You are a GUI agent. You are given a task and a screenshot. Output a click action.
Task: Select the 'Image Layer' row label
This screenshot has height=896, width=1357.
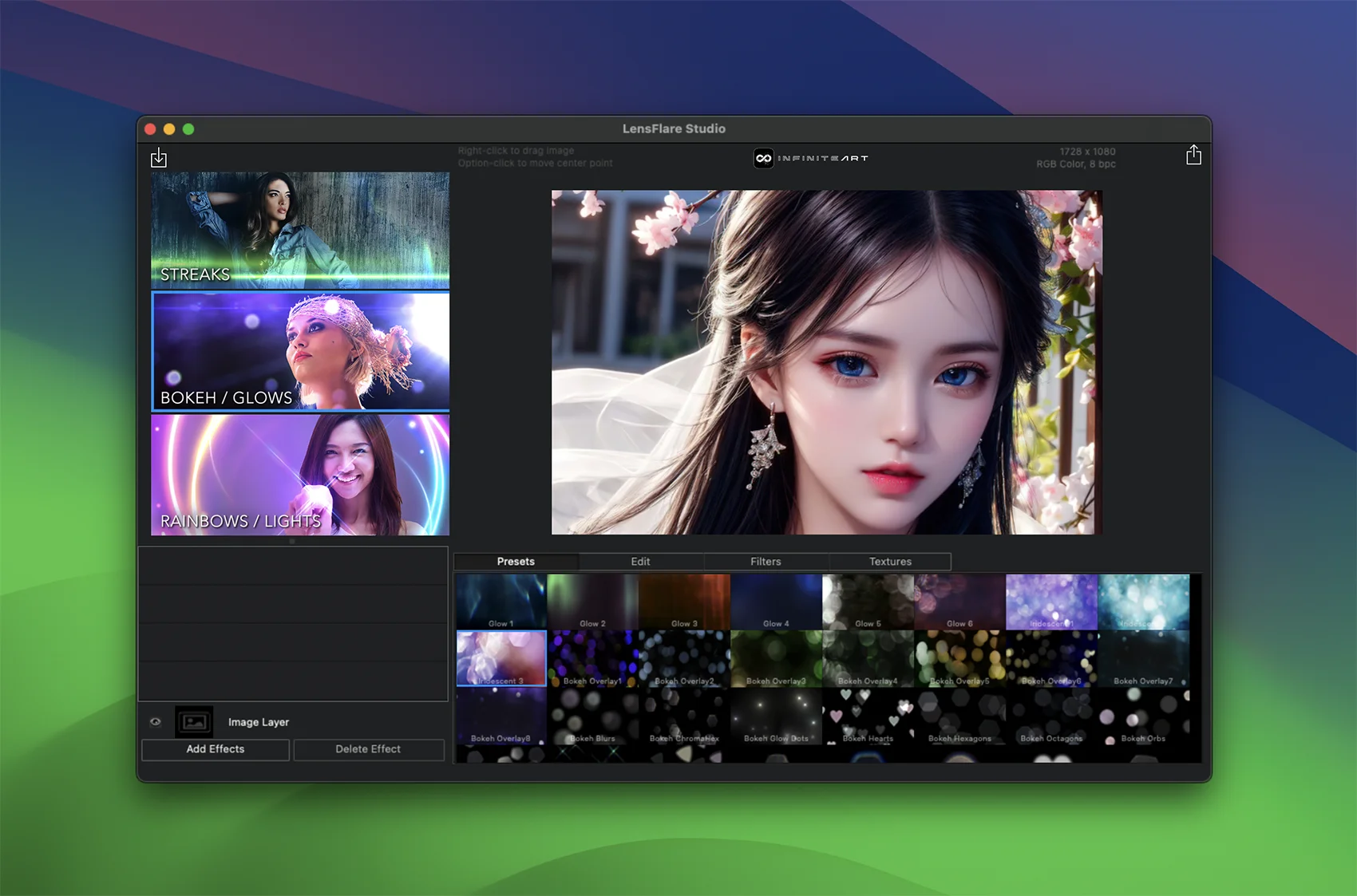[x=259, y=722]
